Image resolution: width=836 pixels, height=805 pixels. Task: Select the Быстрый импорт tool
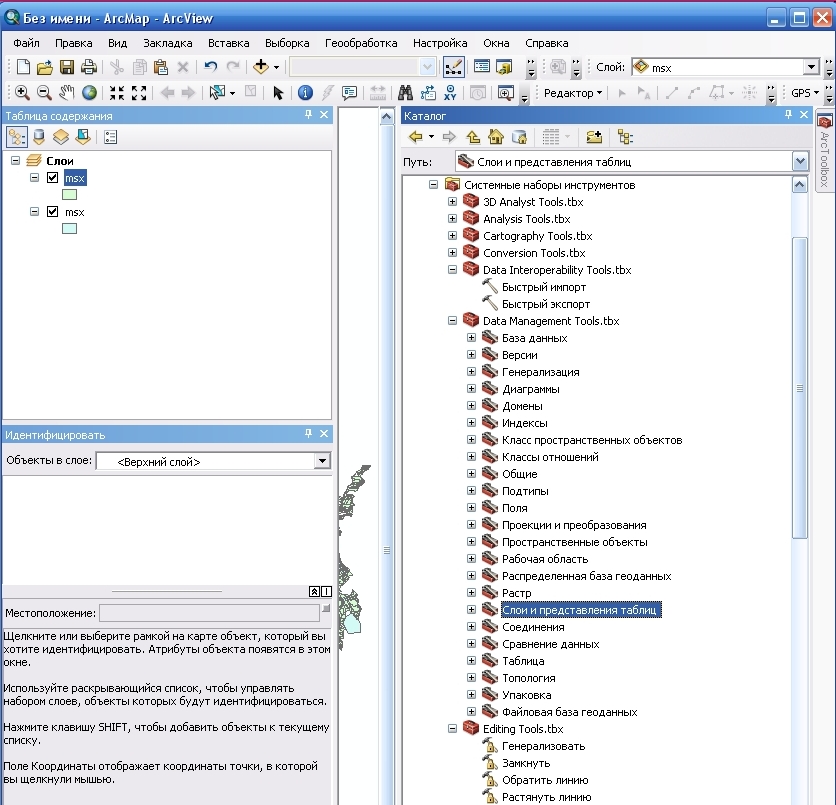point(545,287)
